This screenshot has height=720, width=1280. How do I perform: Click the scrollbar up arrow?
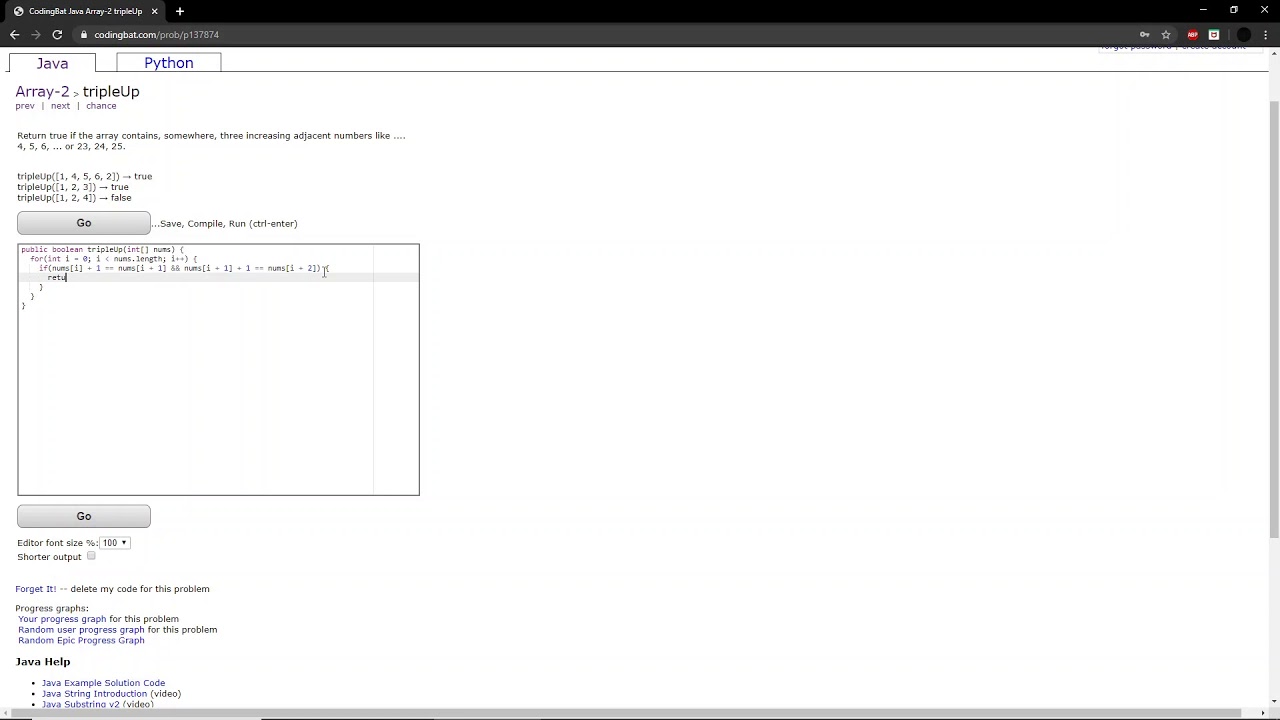(x=1274, y=53)
